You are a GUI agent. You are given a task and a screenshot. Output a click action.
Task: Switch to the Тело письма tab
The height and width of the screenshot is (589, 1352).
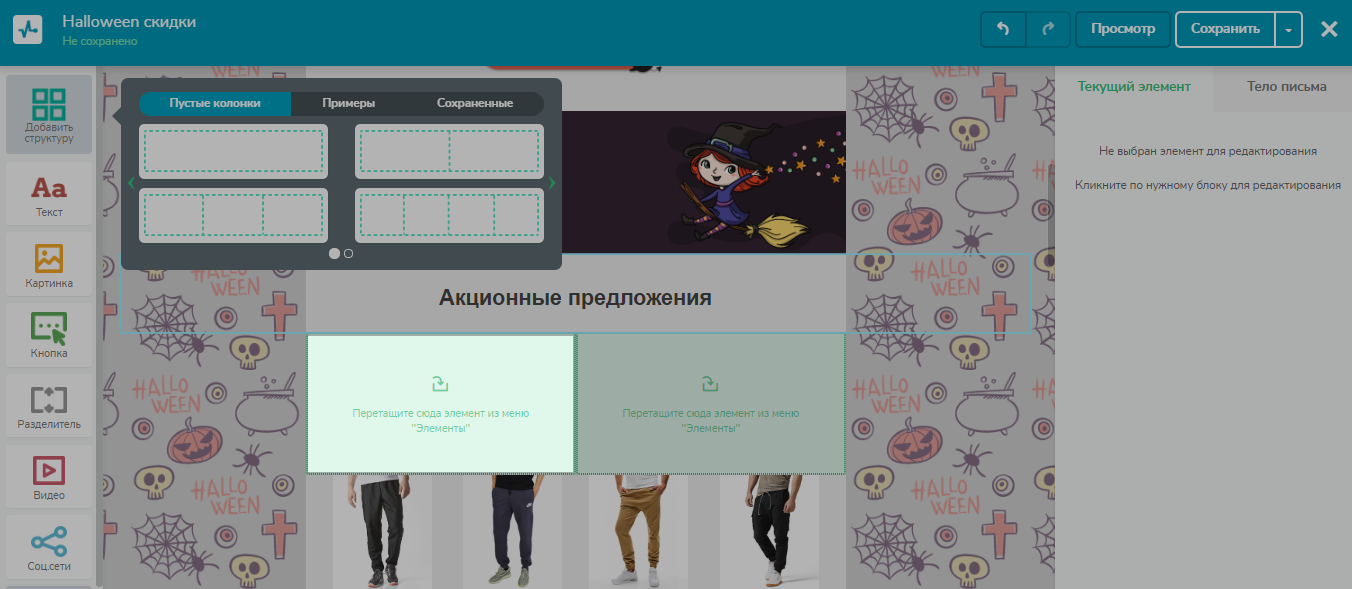pos(1286,87)
